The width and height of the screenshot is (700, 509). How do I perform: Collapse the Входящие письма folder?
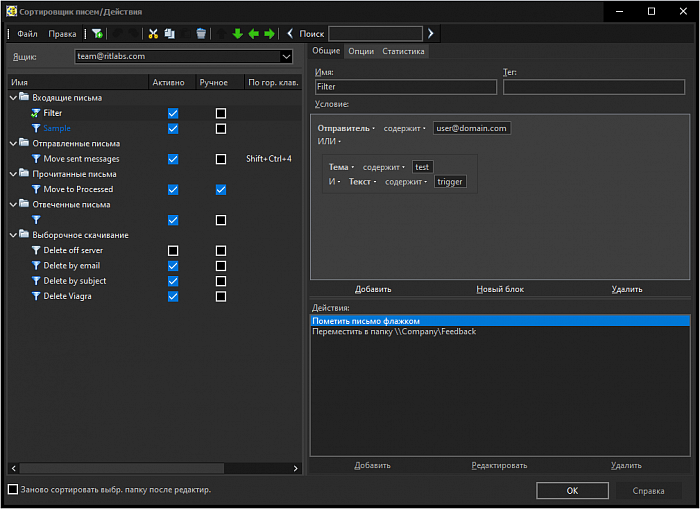(x=13, y=97)
